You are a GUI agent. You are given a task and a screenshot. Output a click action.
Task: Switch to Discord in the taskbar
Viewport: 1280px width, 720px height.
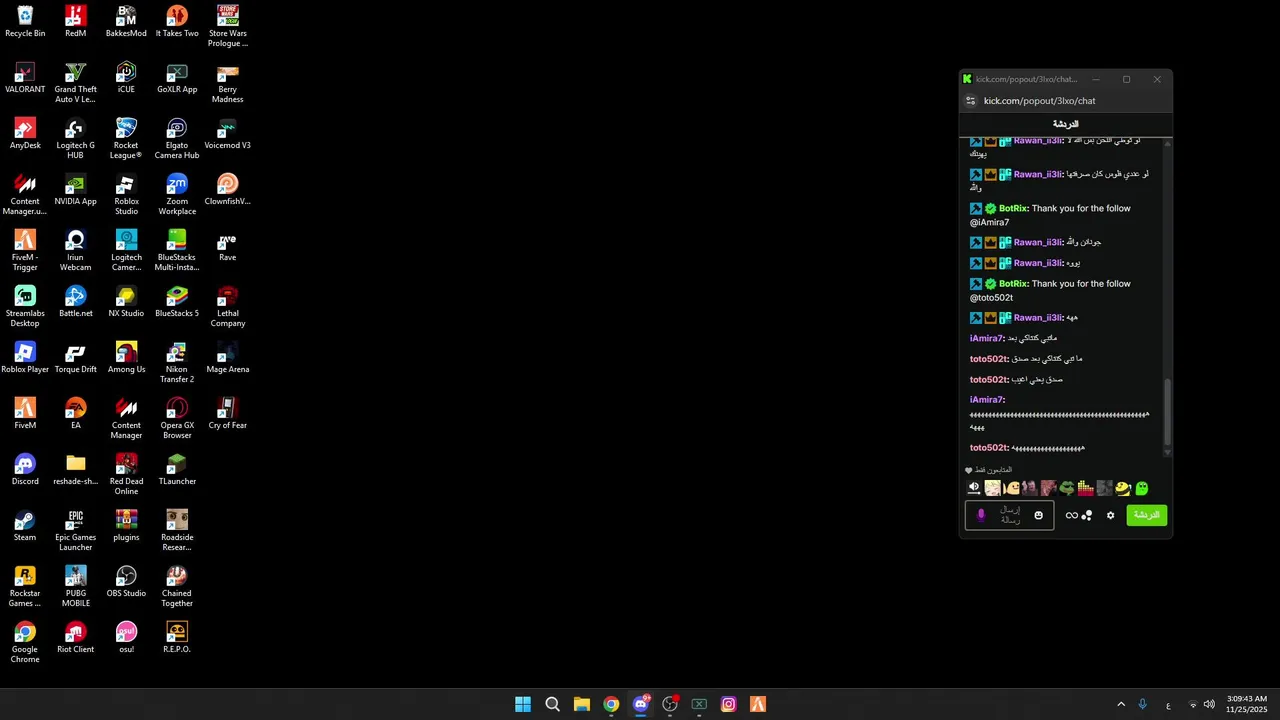click(x=641, y=704)
